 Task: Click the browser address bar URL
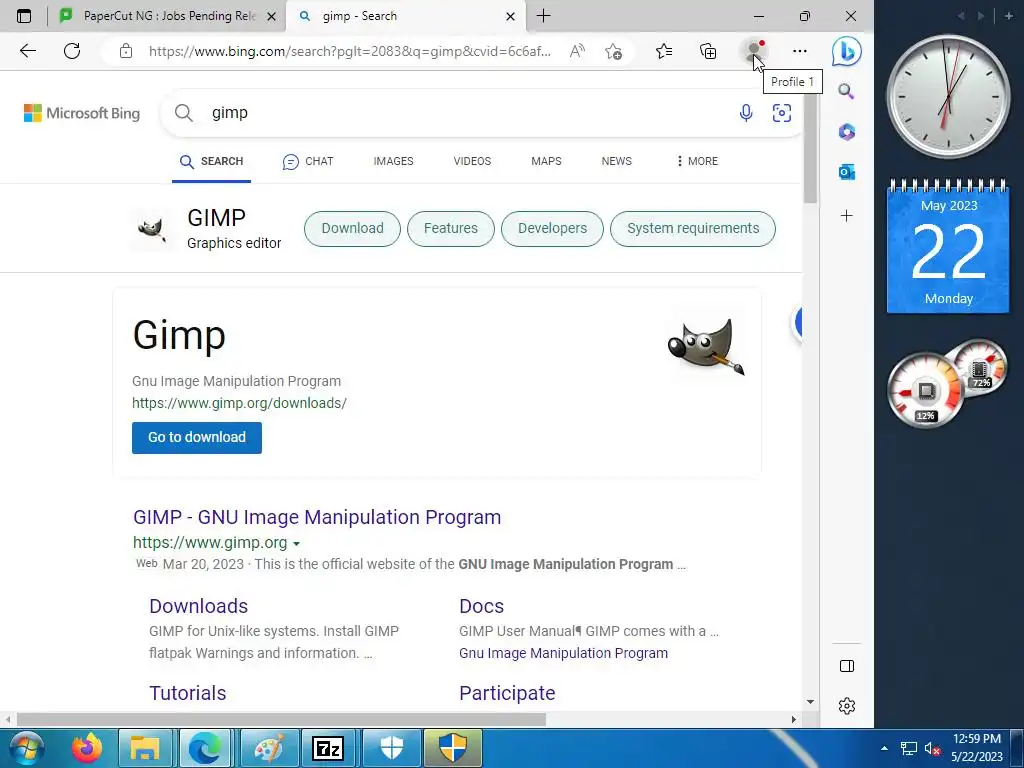pyautogui.click(x=349, y=51)
